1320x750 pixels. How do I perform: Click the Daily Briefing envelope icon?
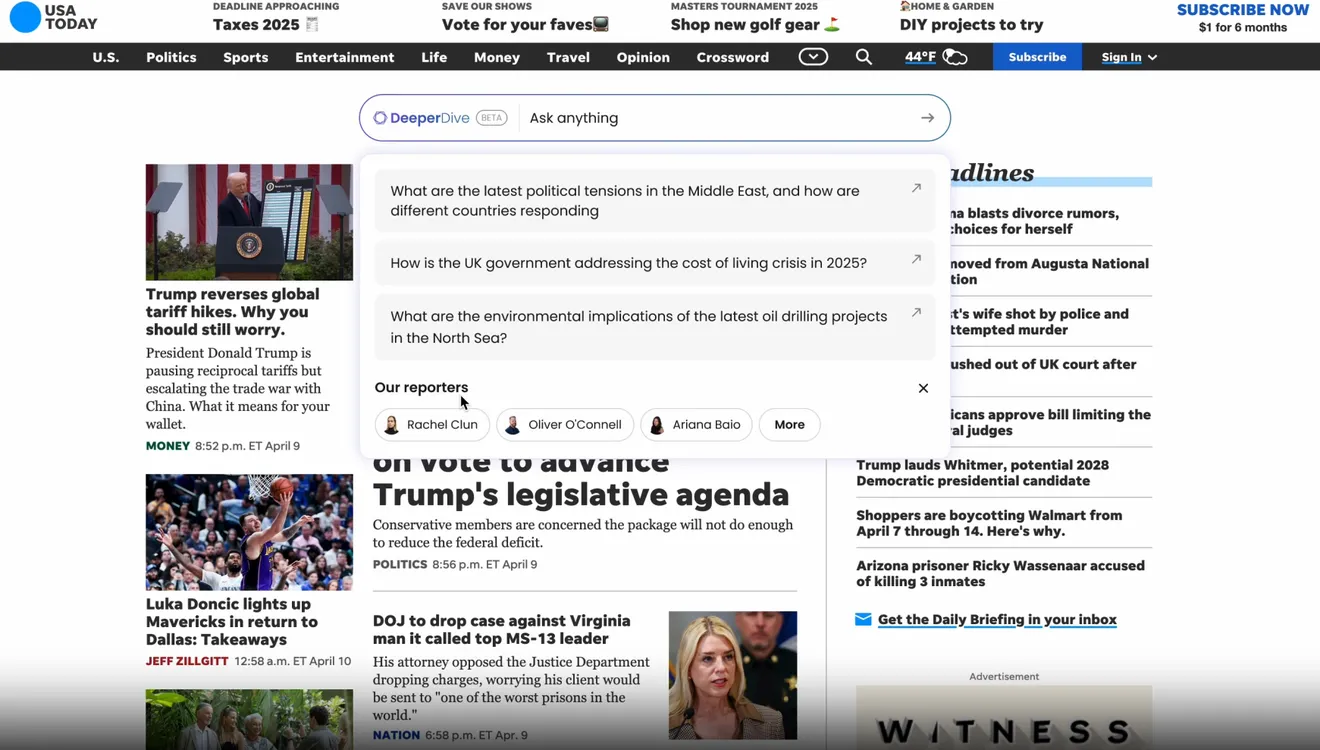863,619
